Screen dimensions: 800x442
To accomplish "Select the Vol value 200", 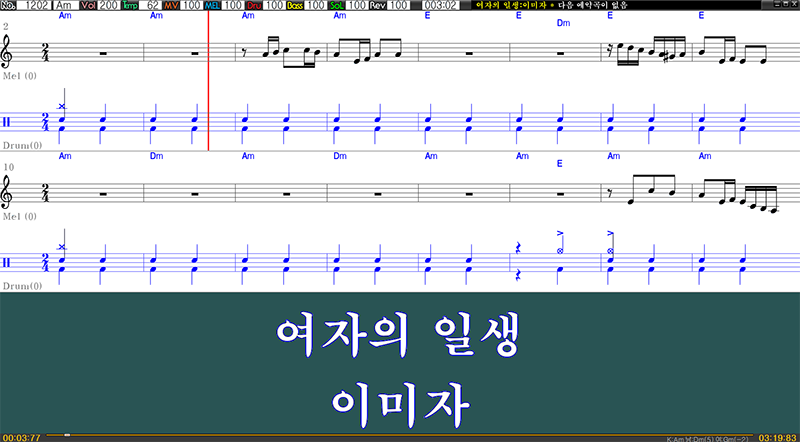I will click(x=109, y=5).
